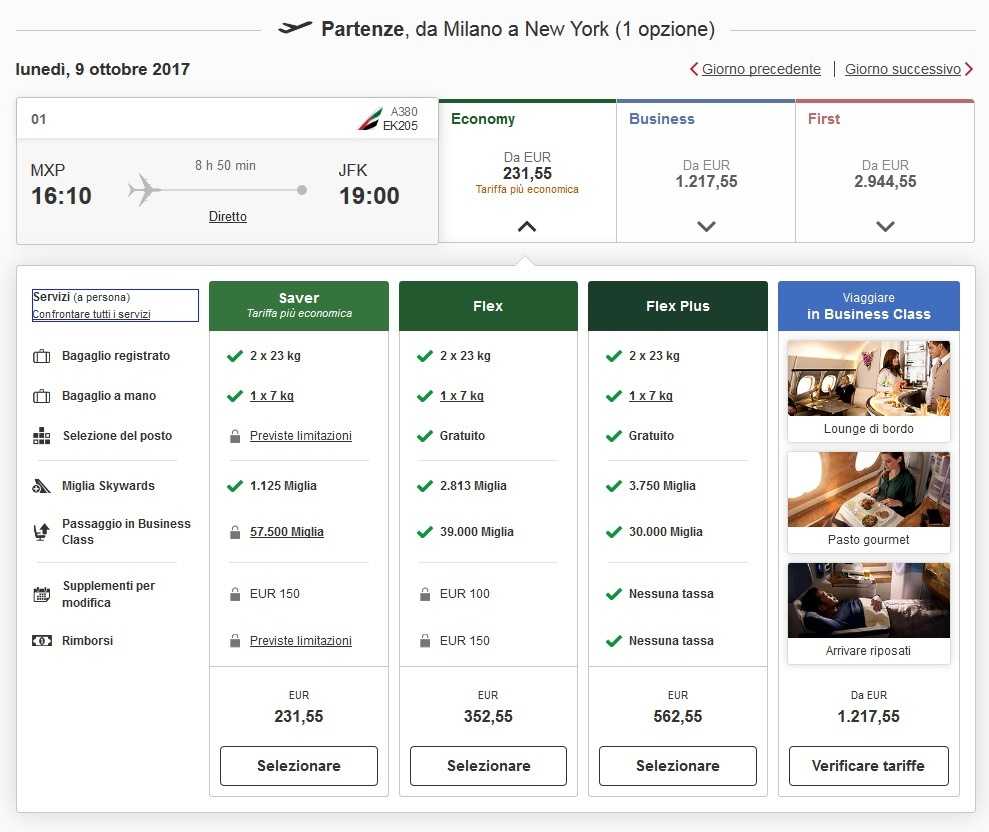
Task: Click the 2.813 Miglia Skywards value
Action: (473, 486)
